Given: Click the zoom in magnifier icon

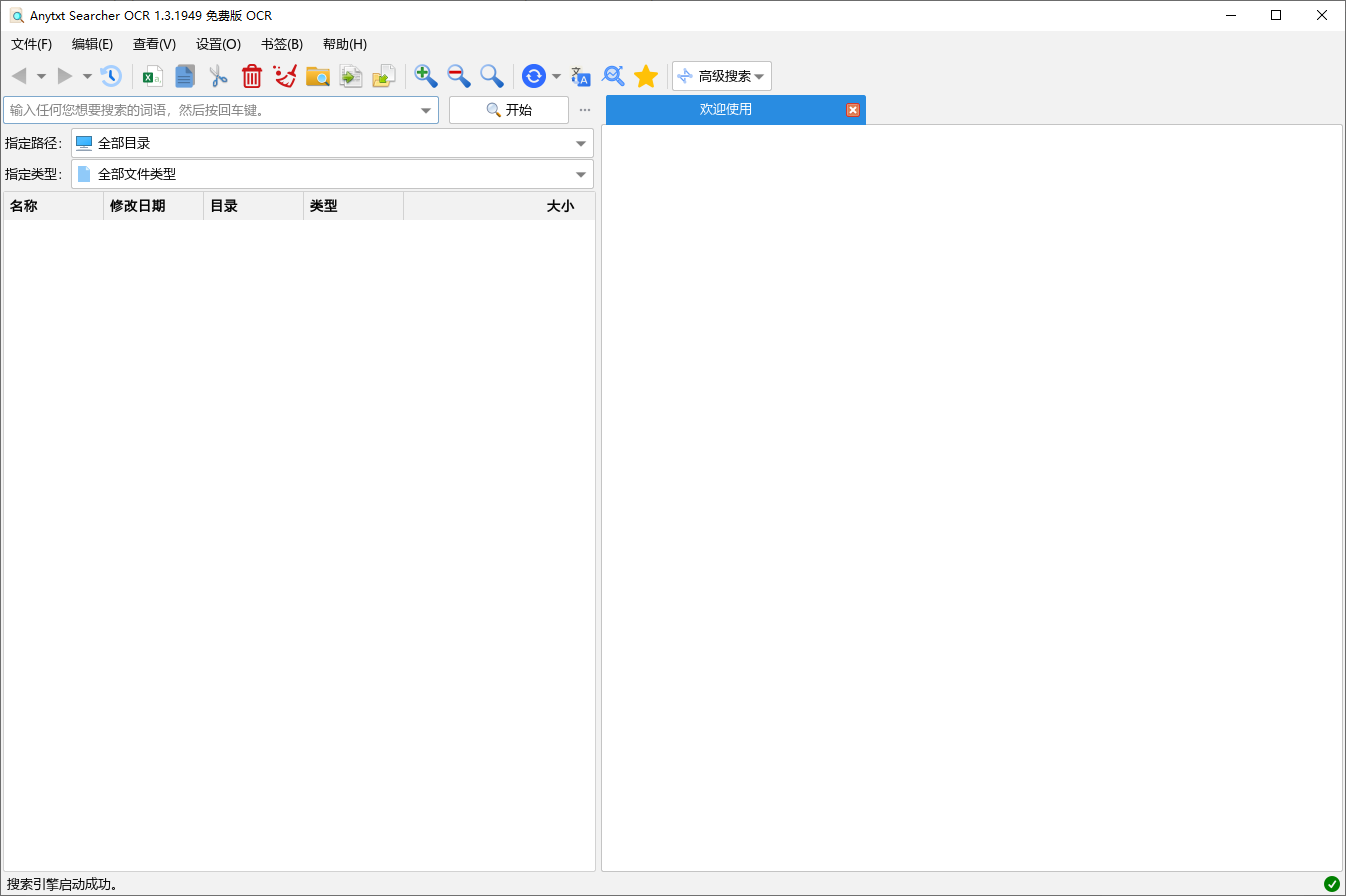Looking at the screenshot, I should 426,76.
